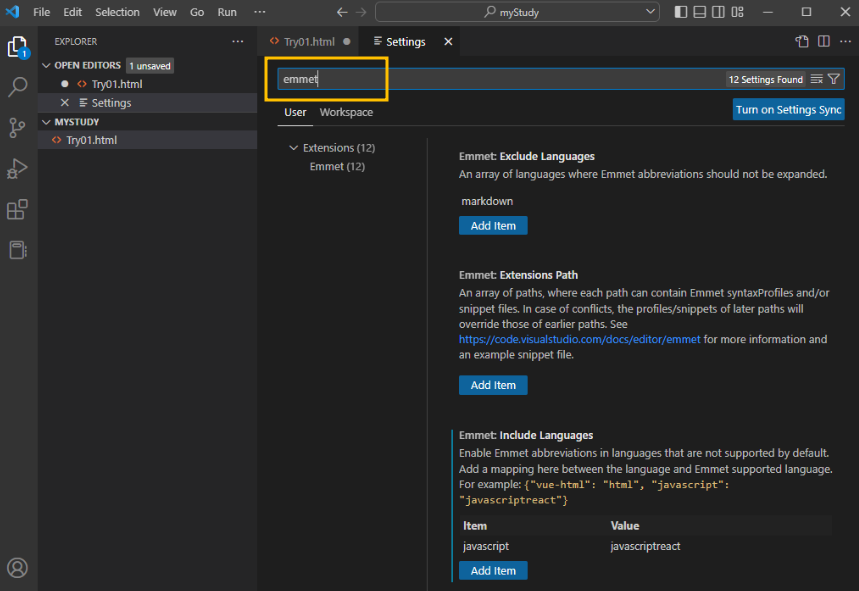Screen dimensions: 859x591
Task: Toggle secondary side bar layout icon
Action: pyautogui.click(x=718, y=12)
